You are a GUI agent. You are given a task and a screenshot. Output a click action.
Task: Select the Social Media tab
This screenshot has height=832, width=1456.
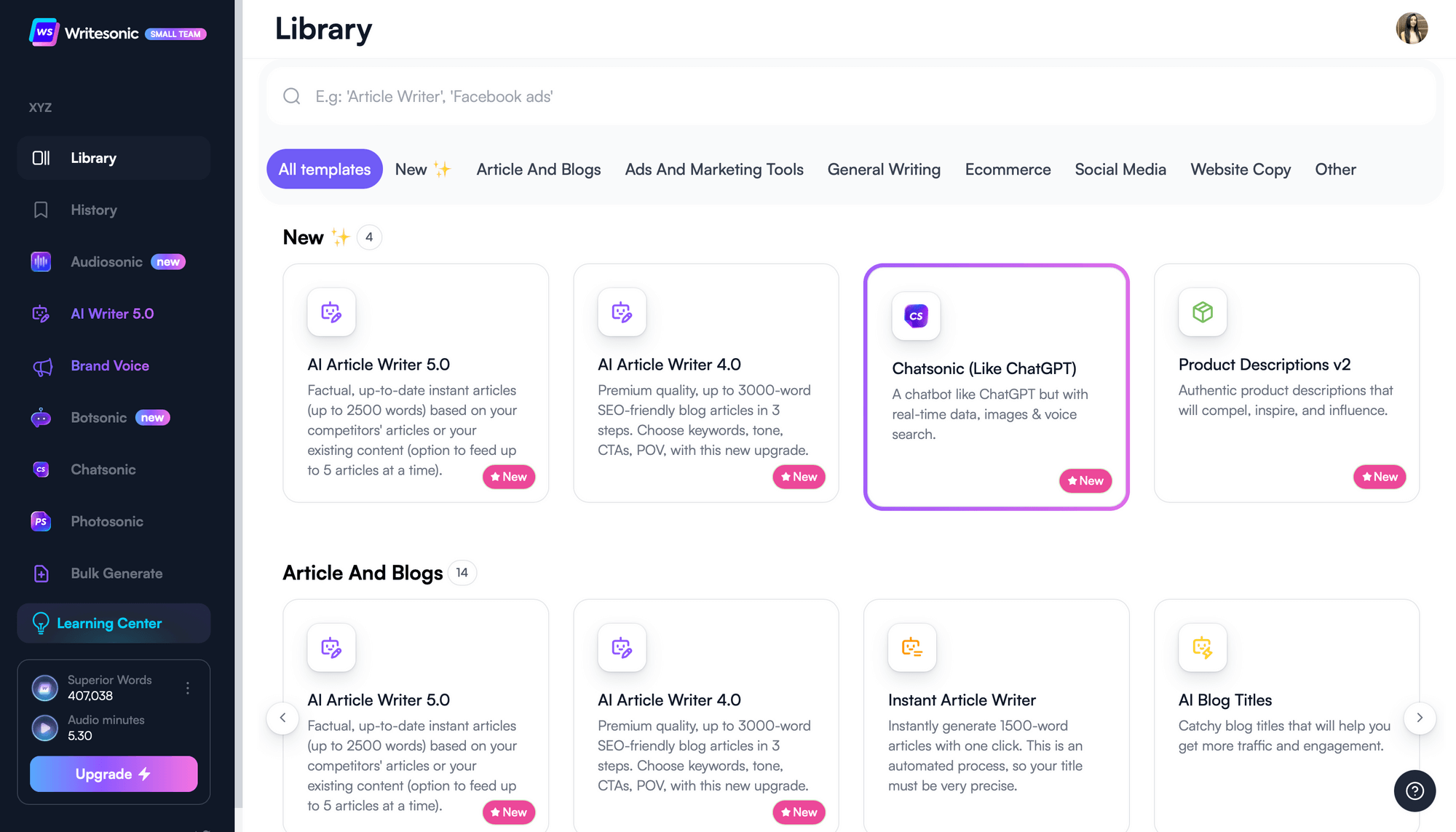tap(1120, 169)
